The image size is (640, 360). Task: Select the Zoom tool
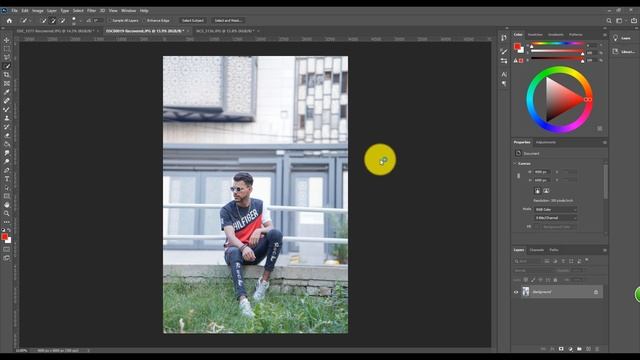coord(7,213)
